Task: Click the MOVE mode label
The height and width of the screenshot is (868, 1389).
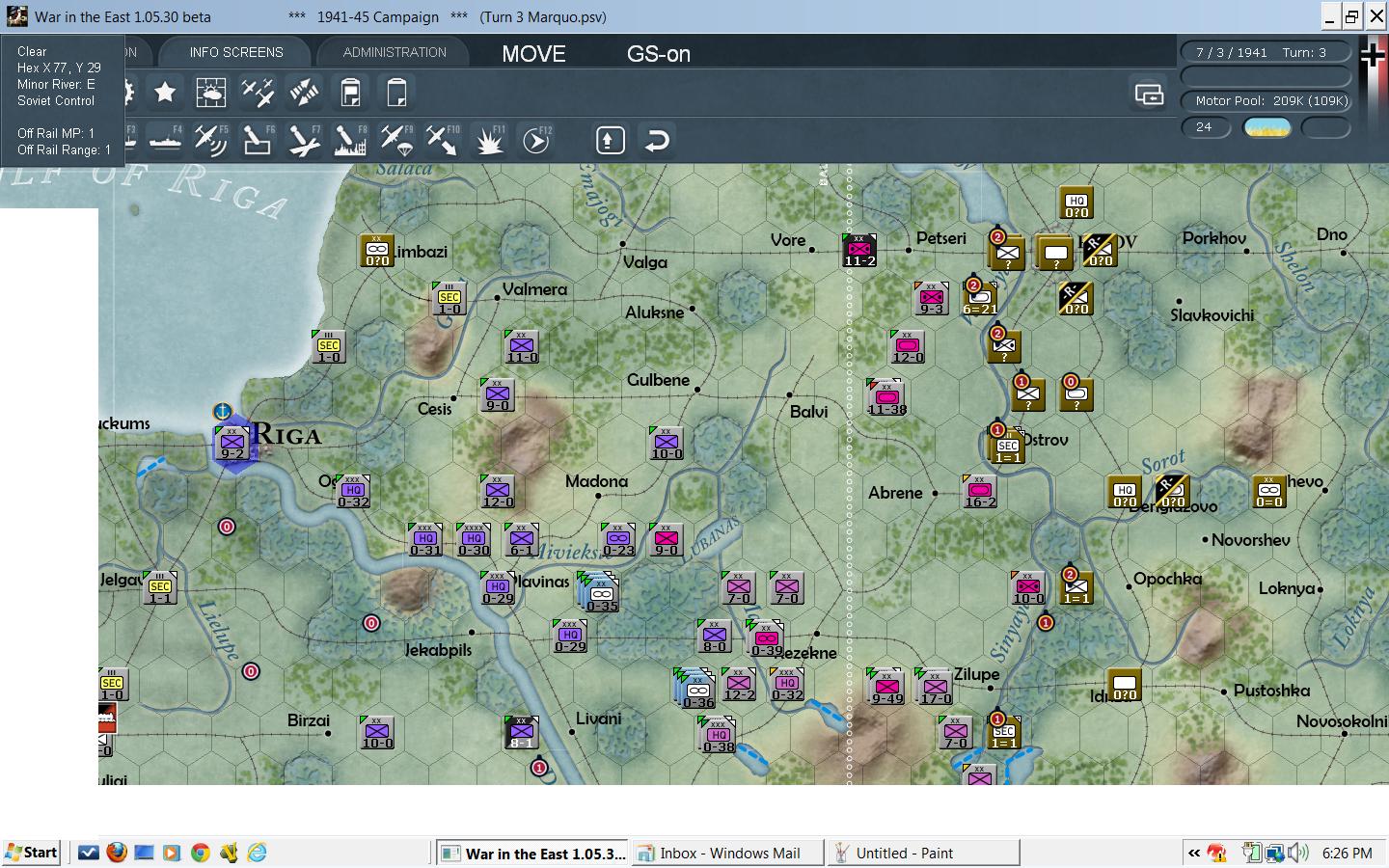Action: 533,54
